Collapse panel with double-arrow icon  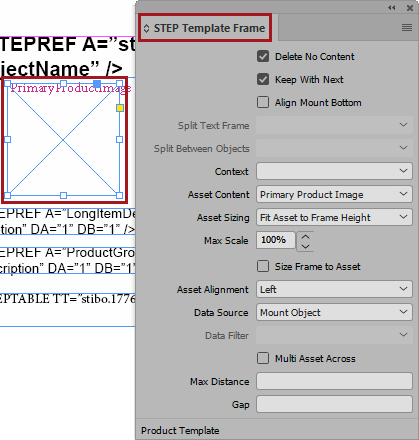[392, 7]
